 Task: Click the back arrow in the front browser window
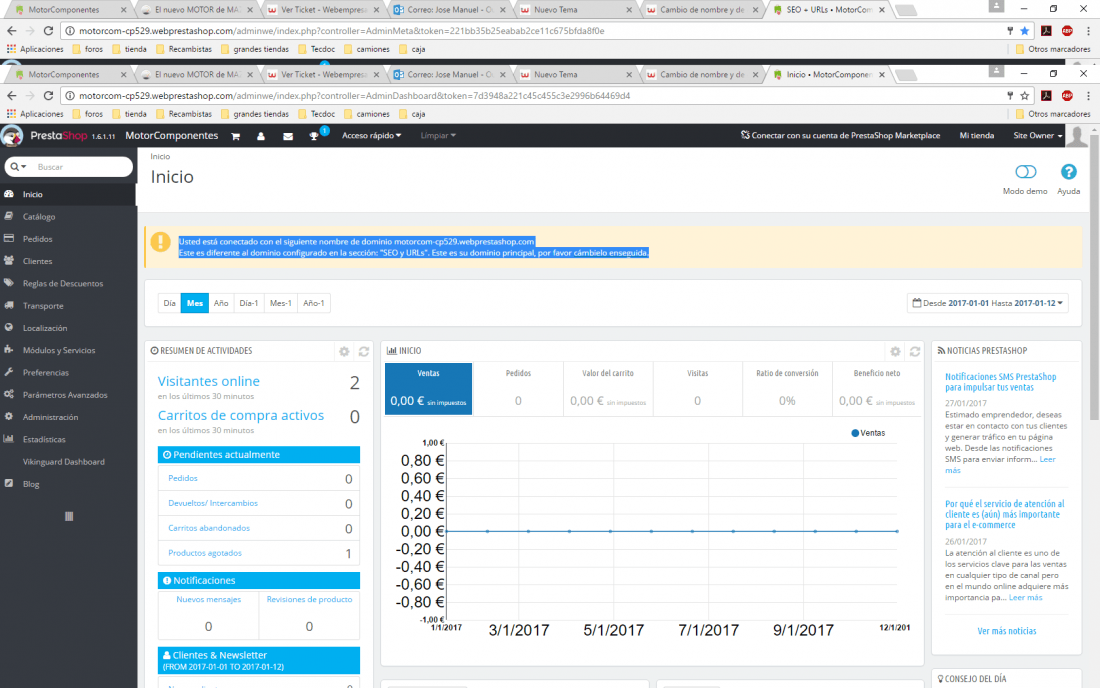click(x=11, y=95)
